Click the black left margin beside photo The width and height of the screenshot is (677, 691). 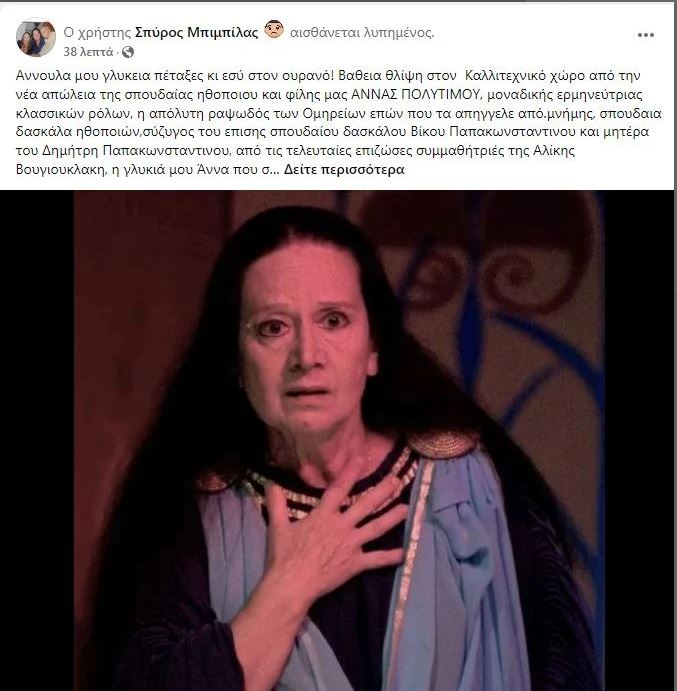coord(37,441)
